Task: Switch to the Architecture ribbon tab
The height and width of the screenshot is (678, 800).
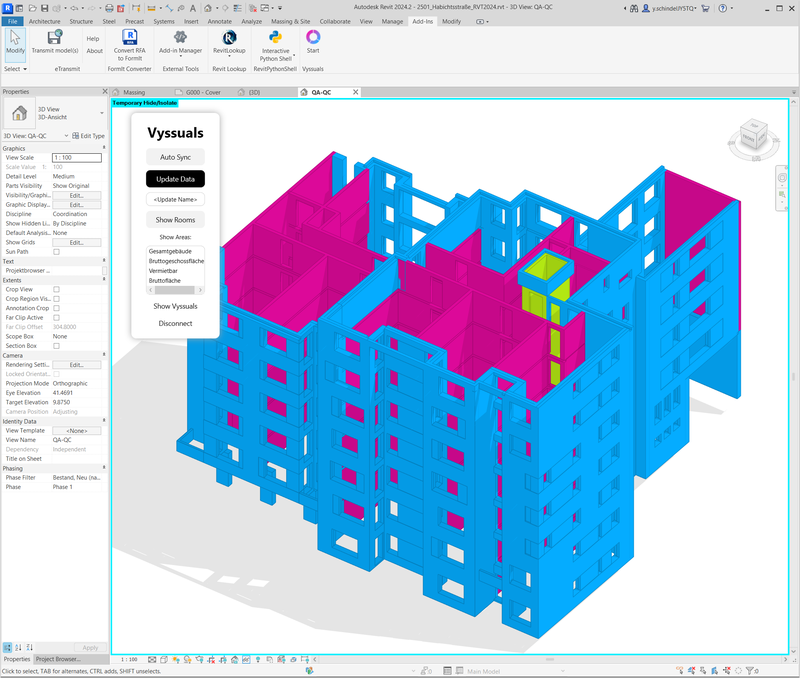Action: [x=44, y=21]
